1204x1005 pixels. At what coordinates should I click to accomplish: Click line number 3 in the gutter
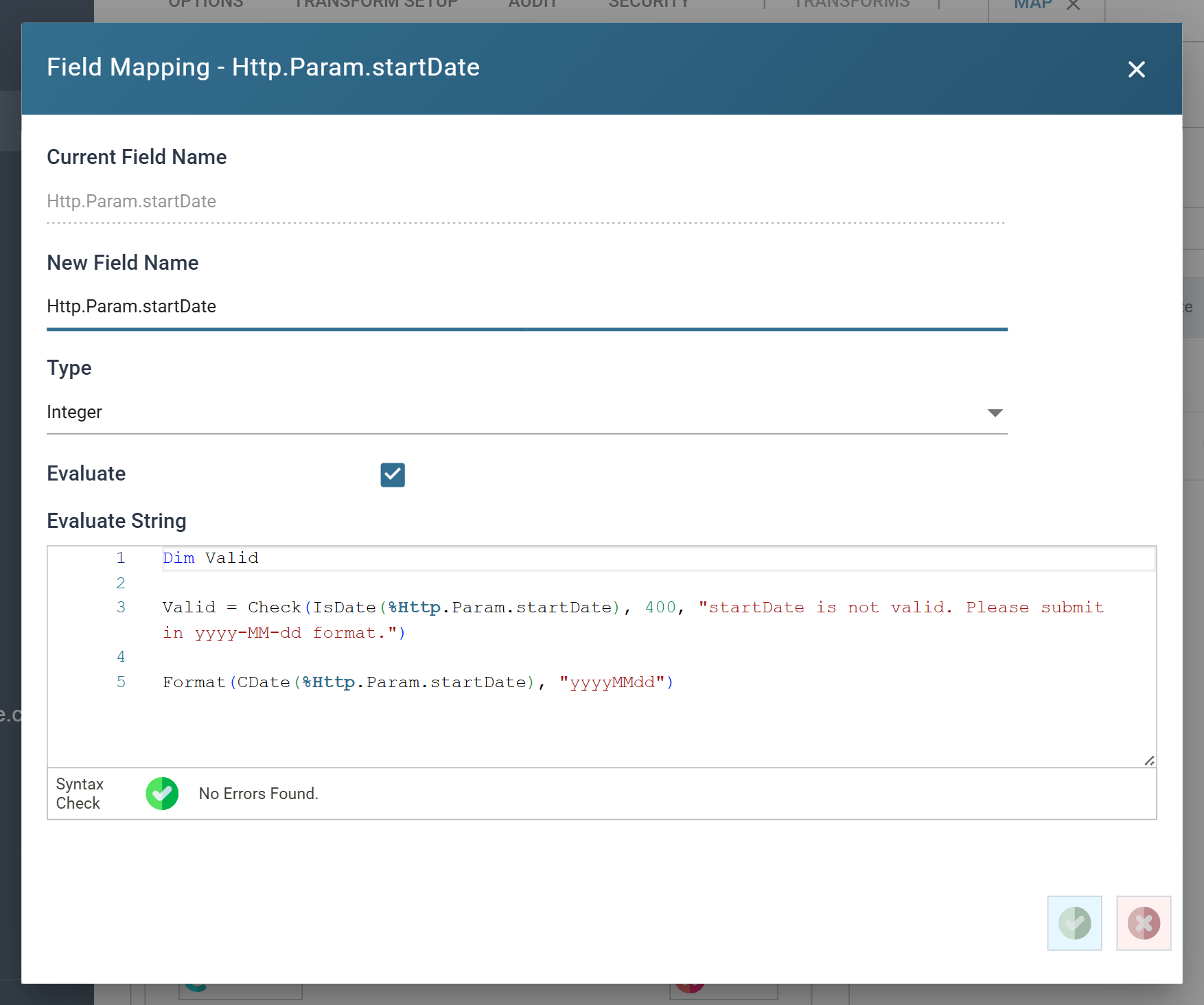click(x=121, y=608)
